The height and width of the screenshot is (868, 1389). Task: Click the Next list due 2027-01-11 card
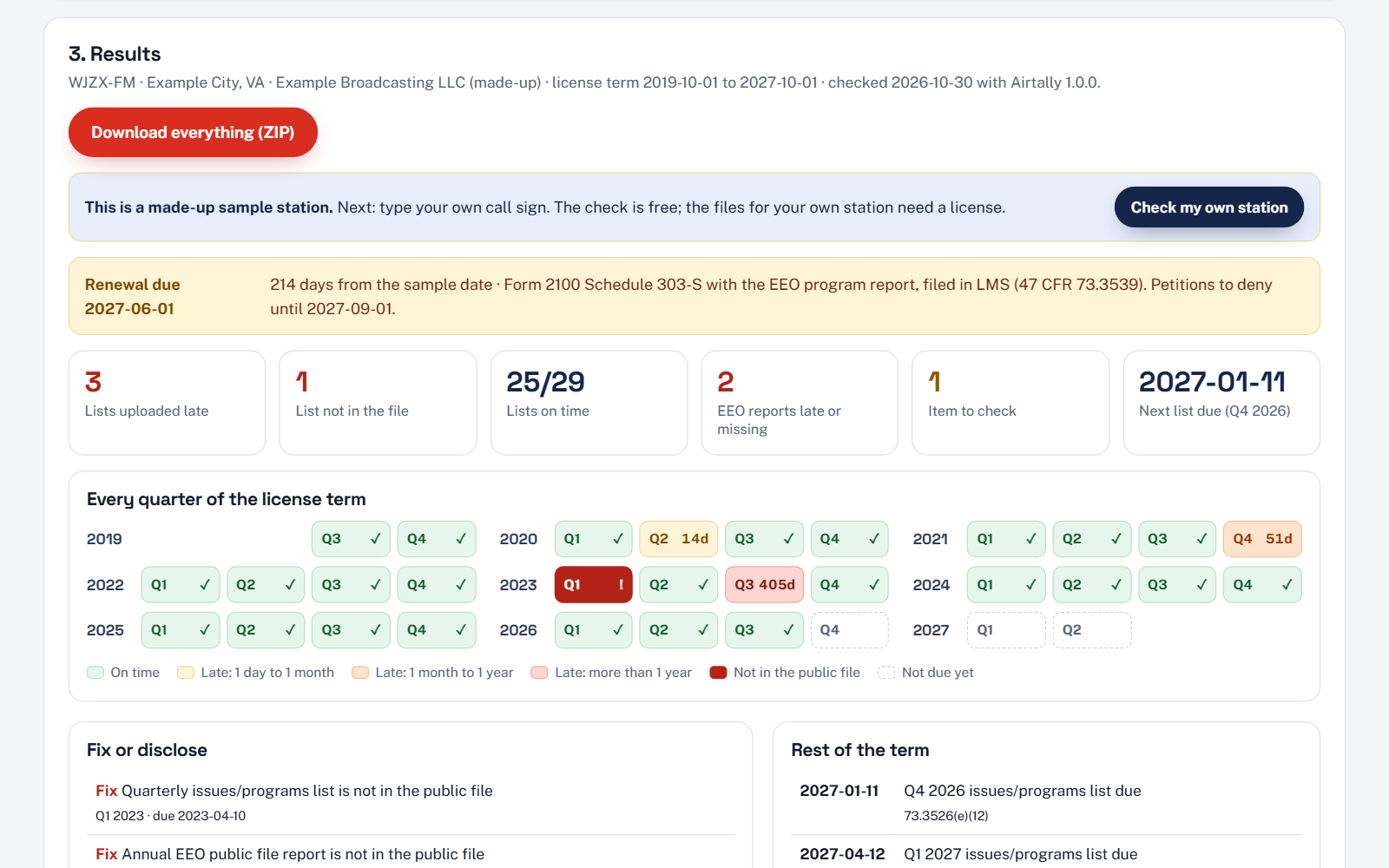pyautogui.click(x=1221, y=403)
